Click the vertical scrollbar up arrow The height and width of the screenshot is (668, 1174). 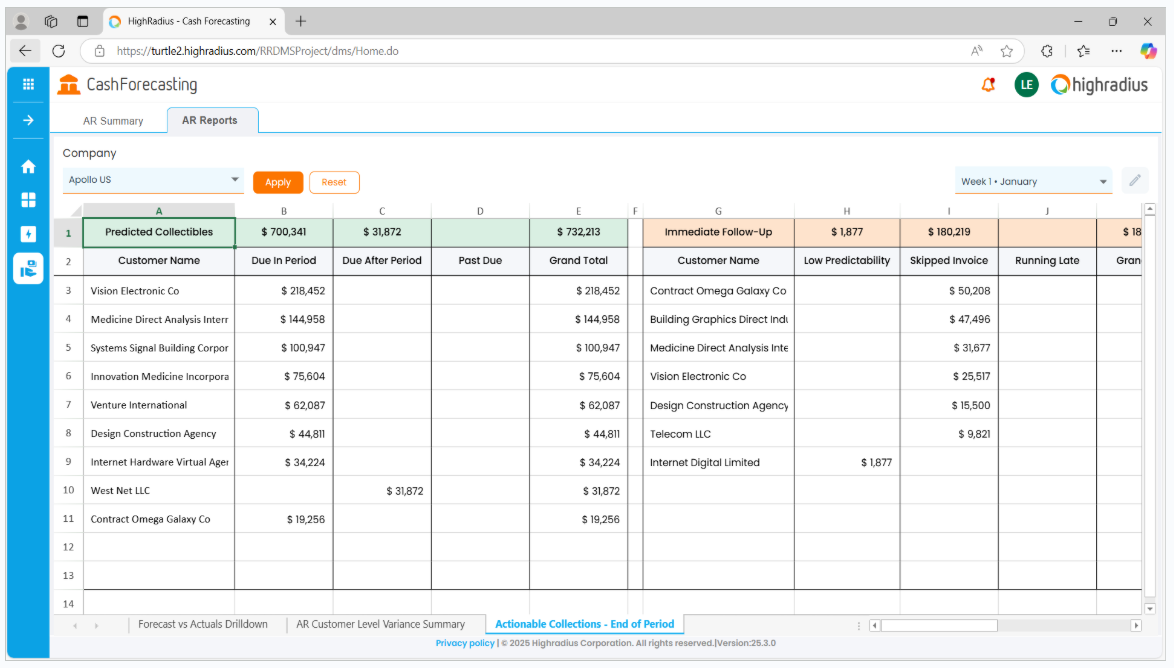[x=1150, y=210]
